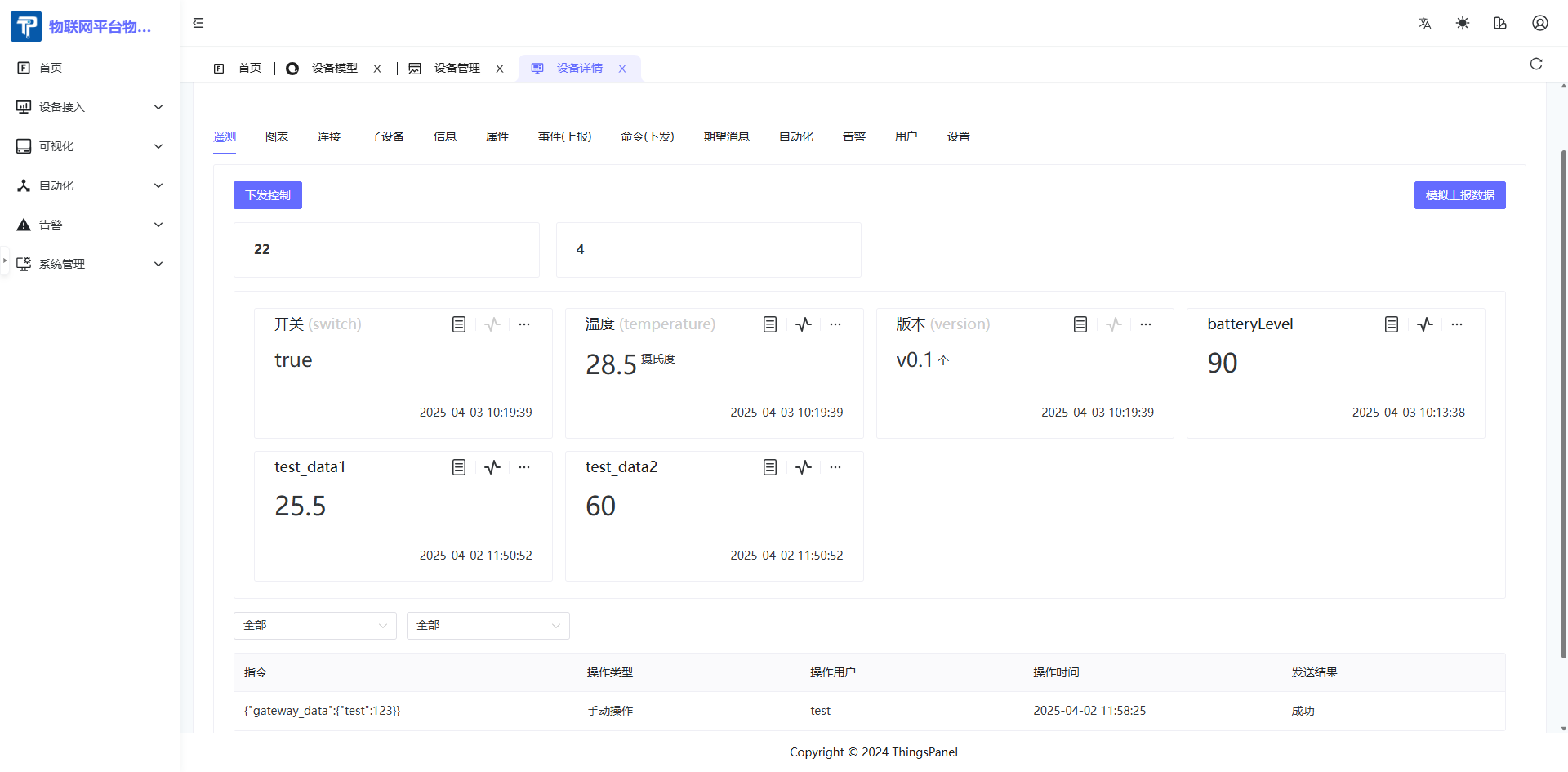Click the 模拟上报数据 button
The height and width of the screenshot is (772, 1568).
click(x=1459, y=195)
